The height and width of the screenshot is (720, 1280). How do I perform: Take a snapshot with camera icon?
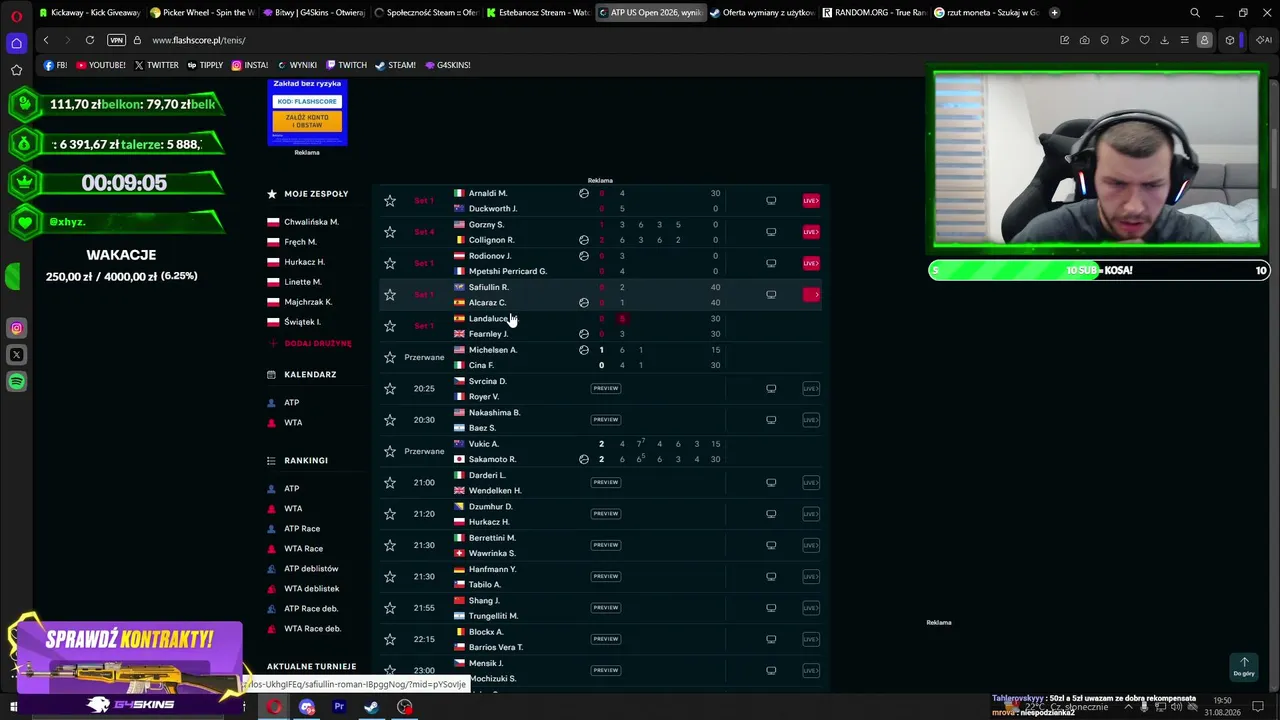[1085, 40]
